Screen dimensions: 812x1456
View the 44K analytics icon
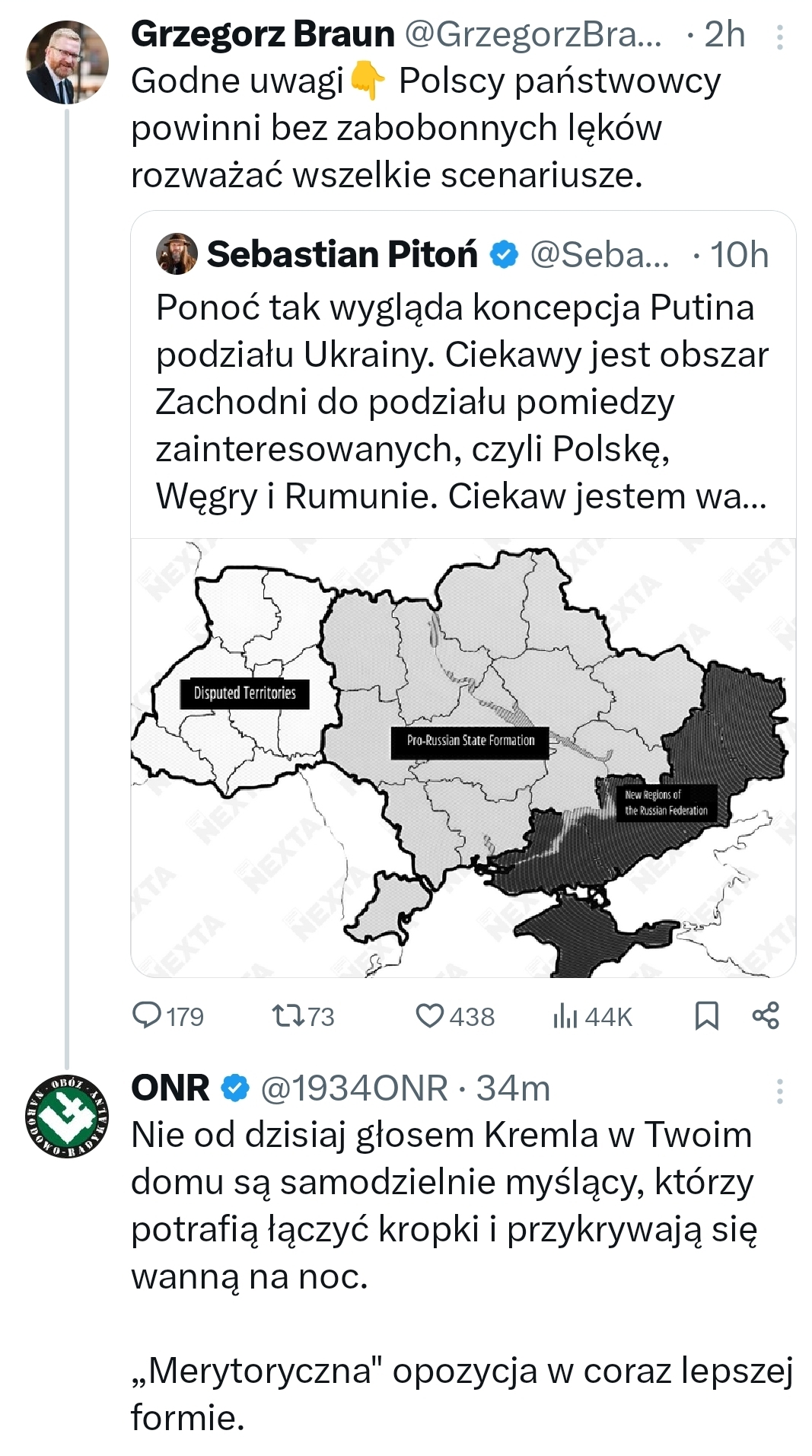point(565,1015)
